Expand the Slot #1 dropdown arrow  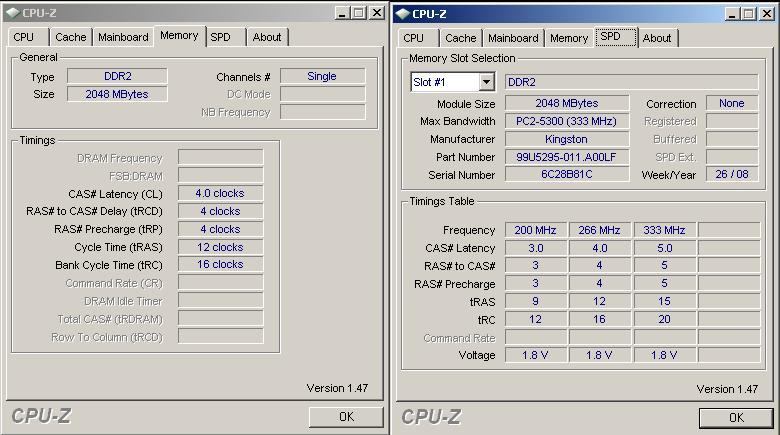[487, 82]
